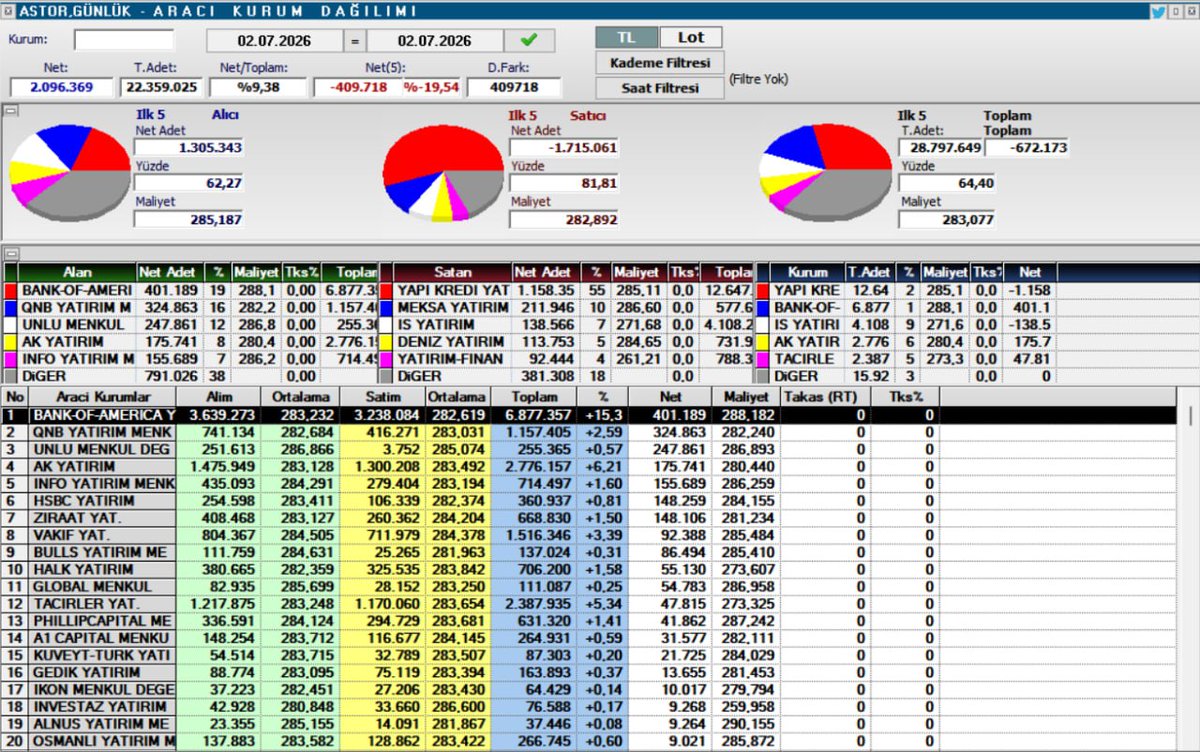Sort by Alim column header

click(x=218, y=397)
